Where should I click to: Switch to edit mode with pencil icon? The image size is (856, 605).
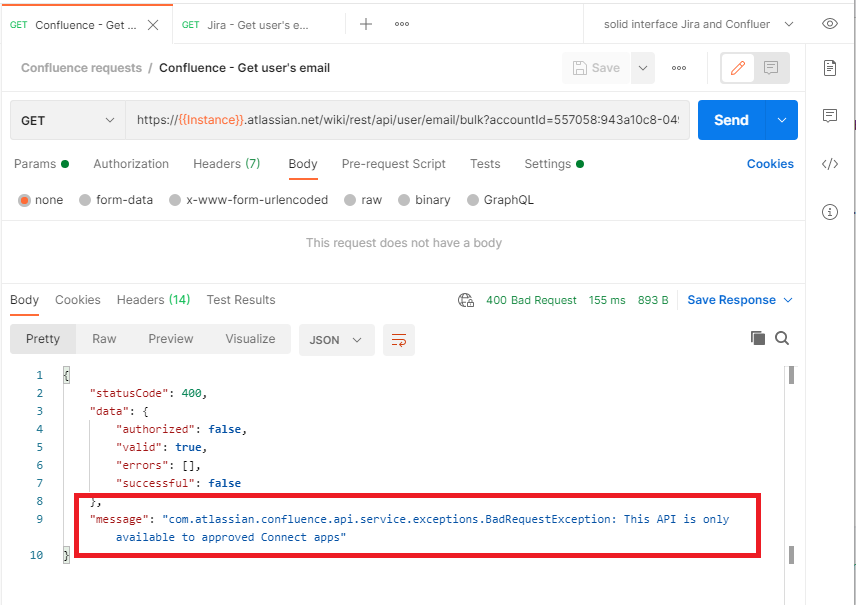738,68
